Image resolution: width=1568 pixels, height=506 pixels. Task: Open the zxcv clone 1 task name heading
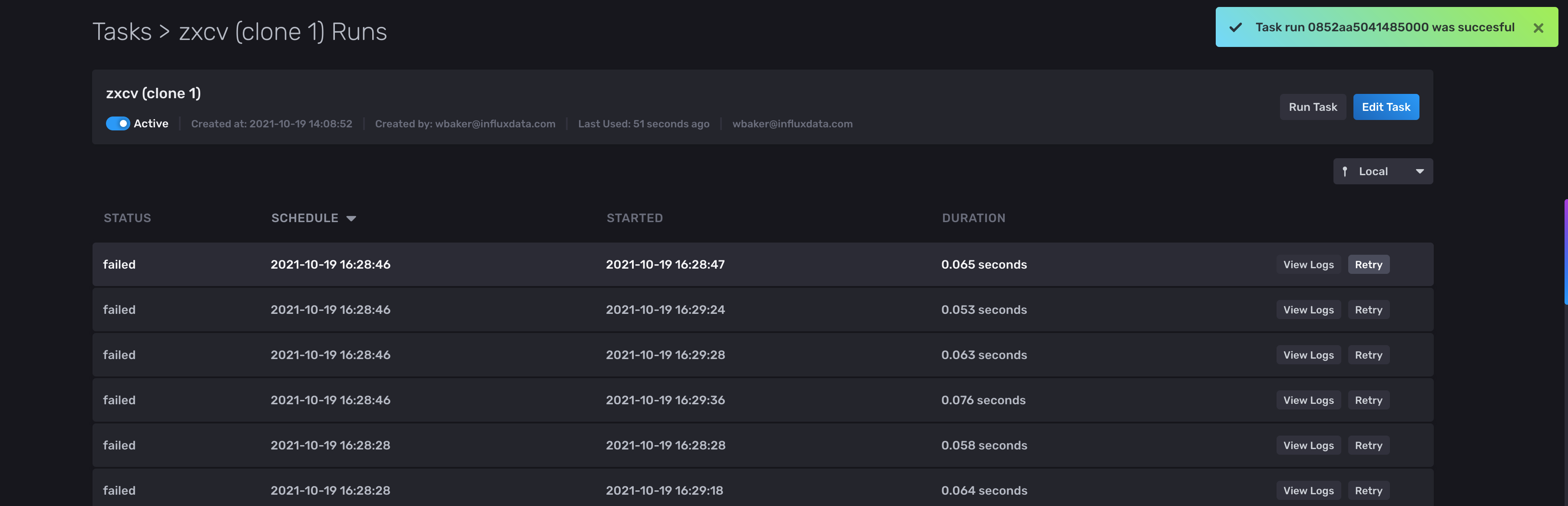point(153,93)
